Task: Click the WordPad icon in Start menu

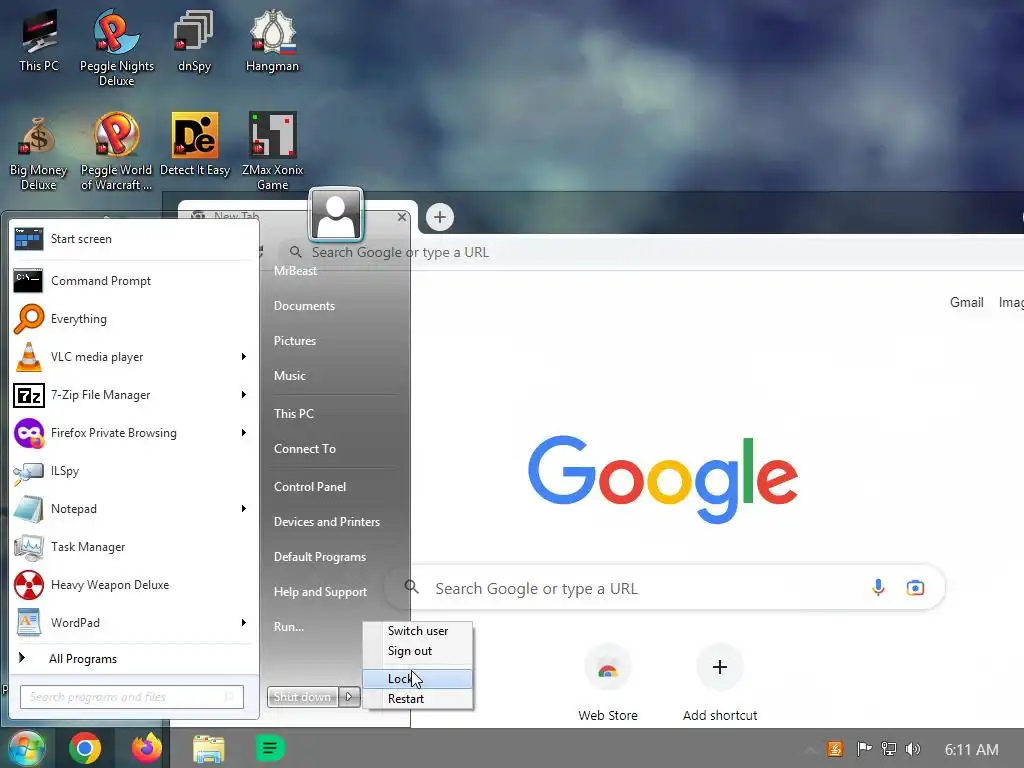Action: (x=29, y=622)
